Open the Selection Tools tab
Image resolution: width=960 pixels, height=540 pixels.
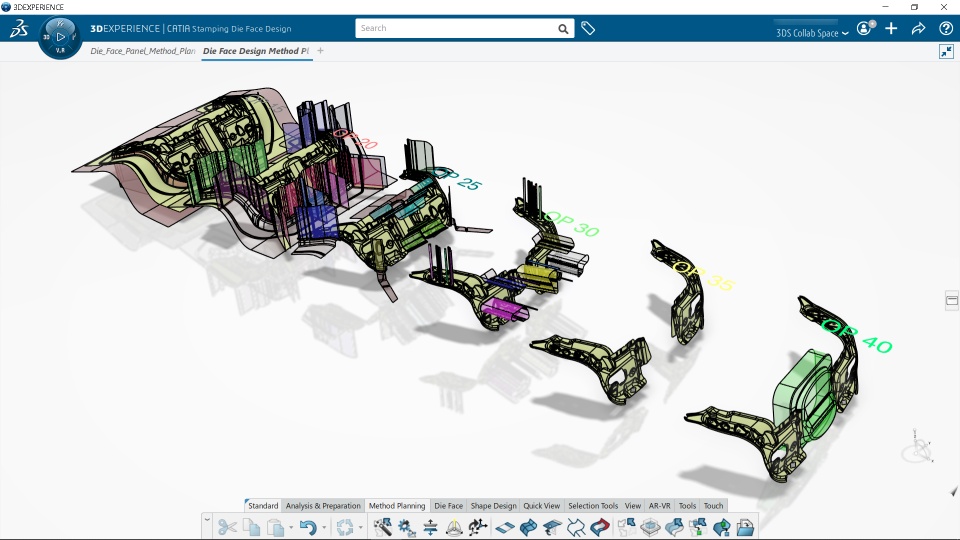pyautogui.click(x=593, y=506)
